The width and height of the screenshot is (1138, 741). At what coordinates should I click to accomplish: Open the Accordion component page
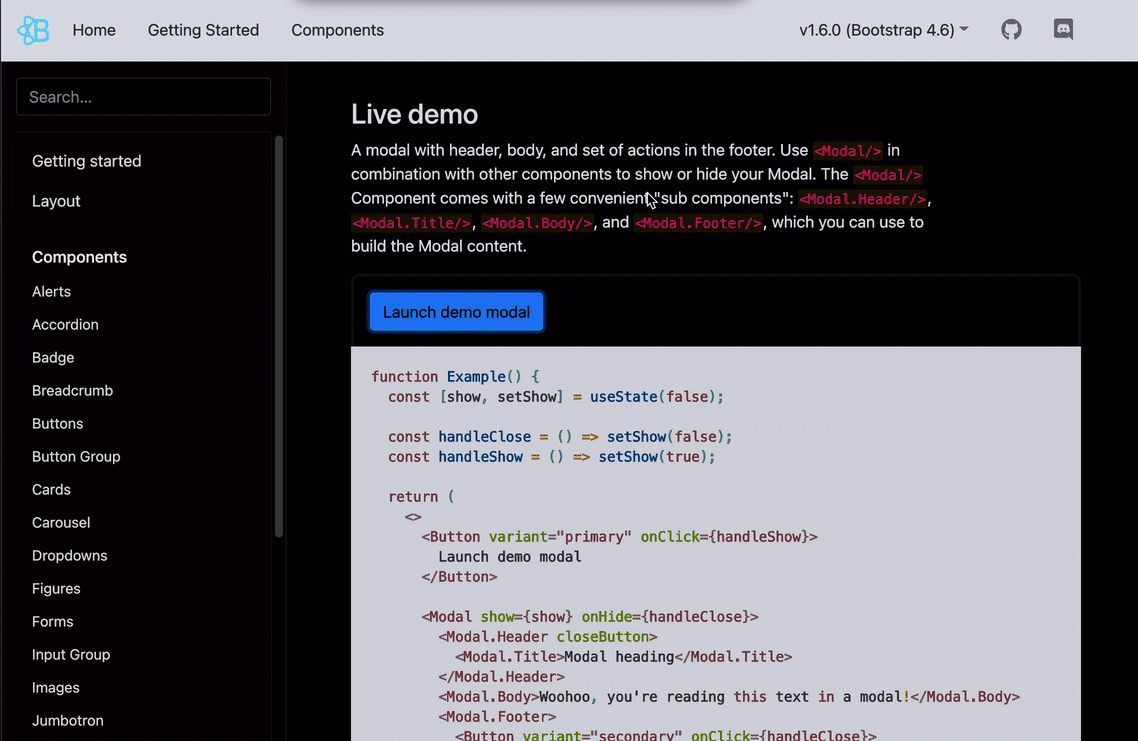coord(65,324)
